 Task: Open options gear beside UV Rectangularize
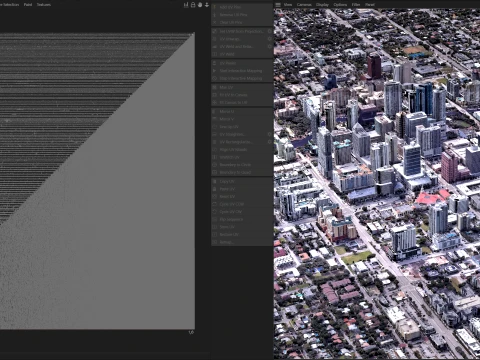270,142
